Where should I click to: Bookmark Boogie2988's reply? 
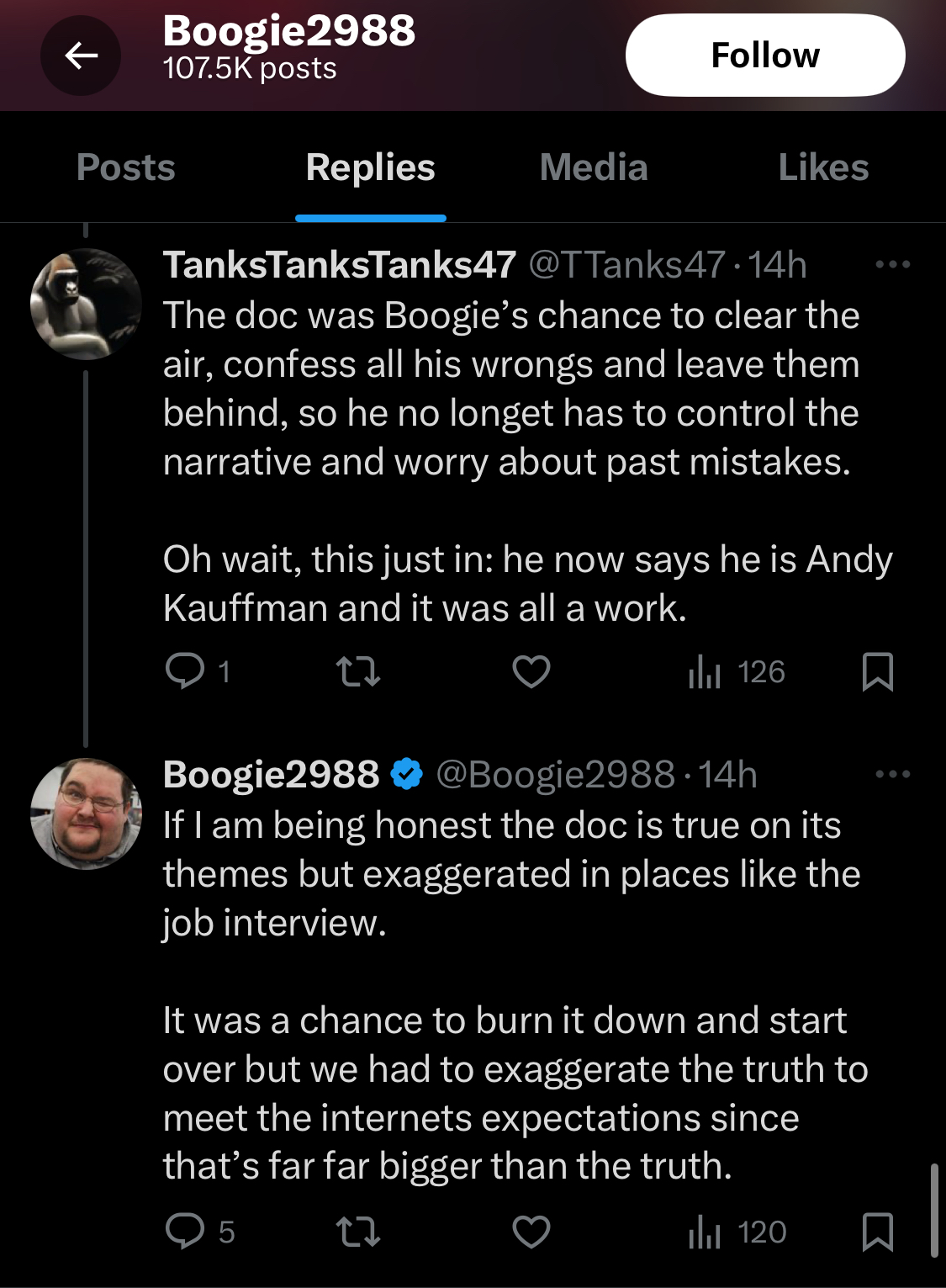point(878,1232)
